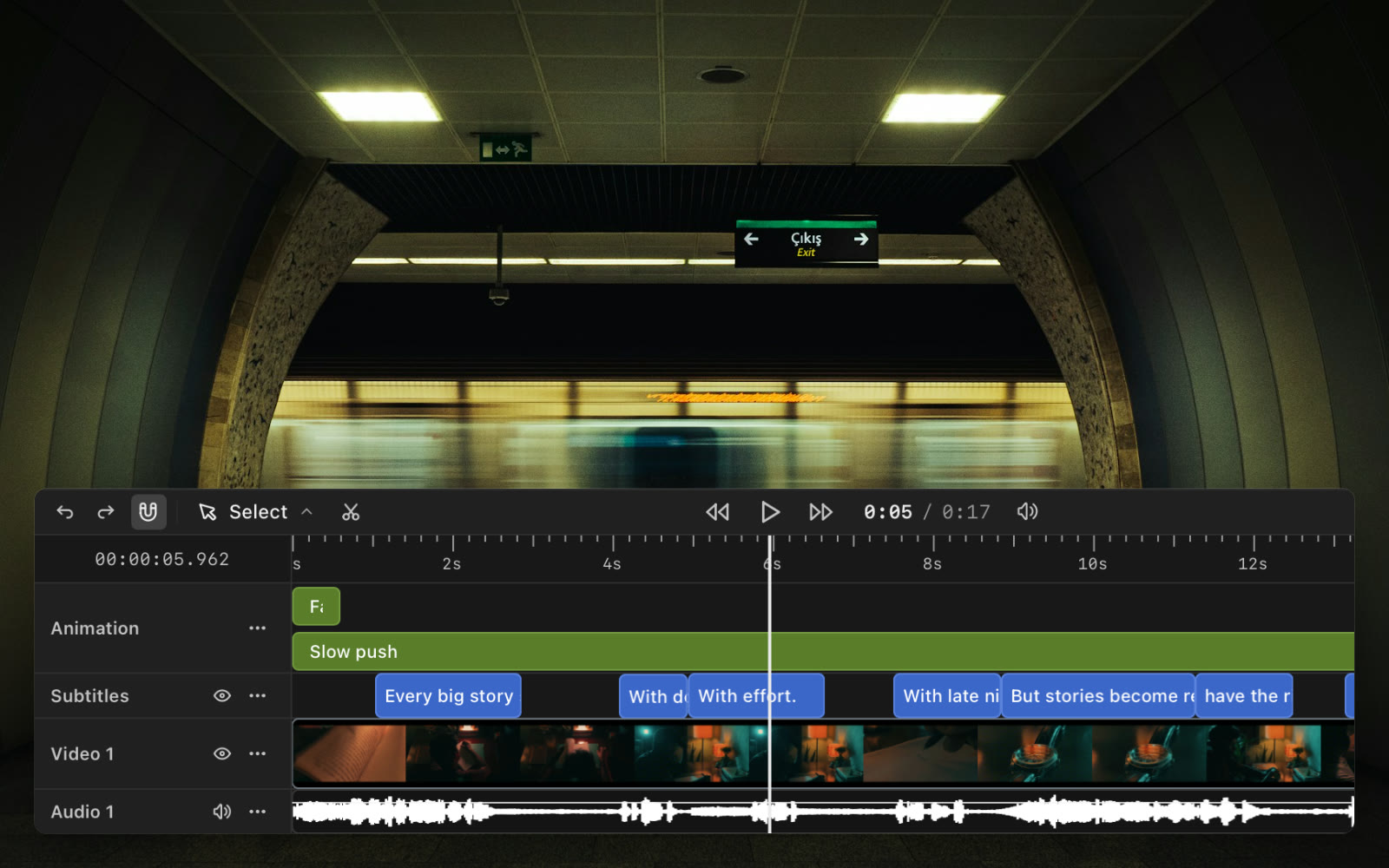Expand the Select tool chevron

click(306, 512)
